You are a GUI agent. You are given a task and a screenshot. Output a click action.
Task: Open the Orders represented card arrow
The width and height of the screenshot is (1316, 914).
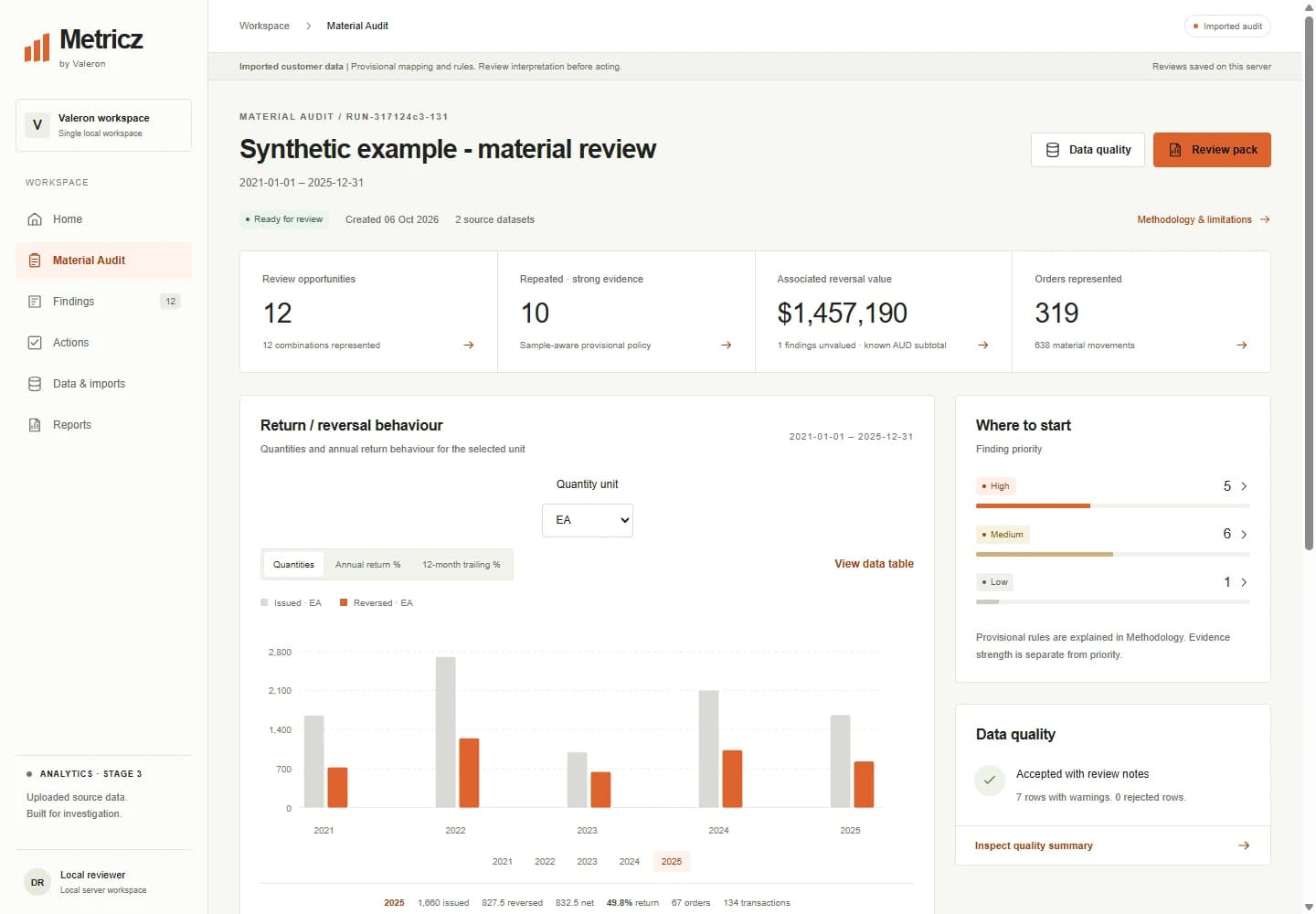click(1242, 345)
